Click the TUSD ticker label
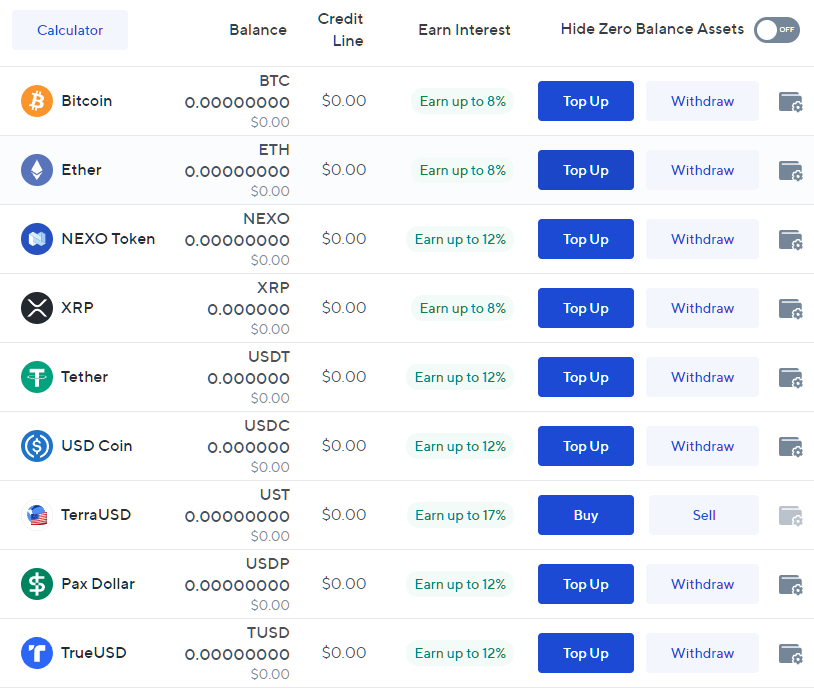814x689 pixels. tap(268, 632)
